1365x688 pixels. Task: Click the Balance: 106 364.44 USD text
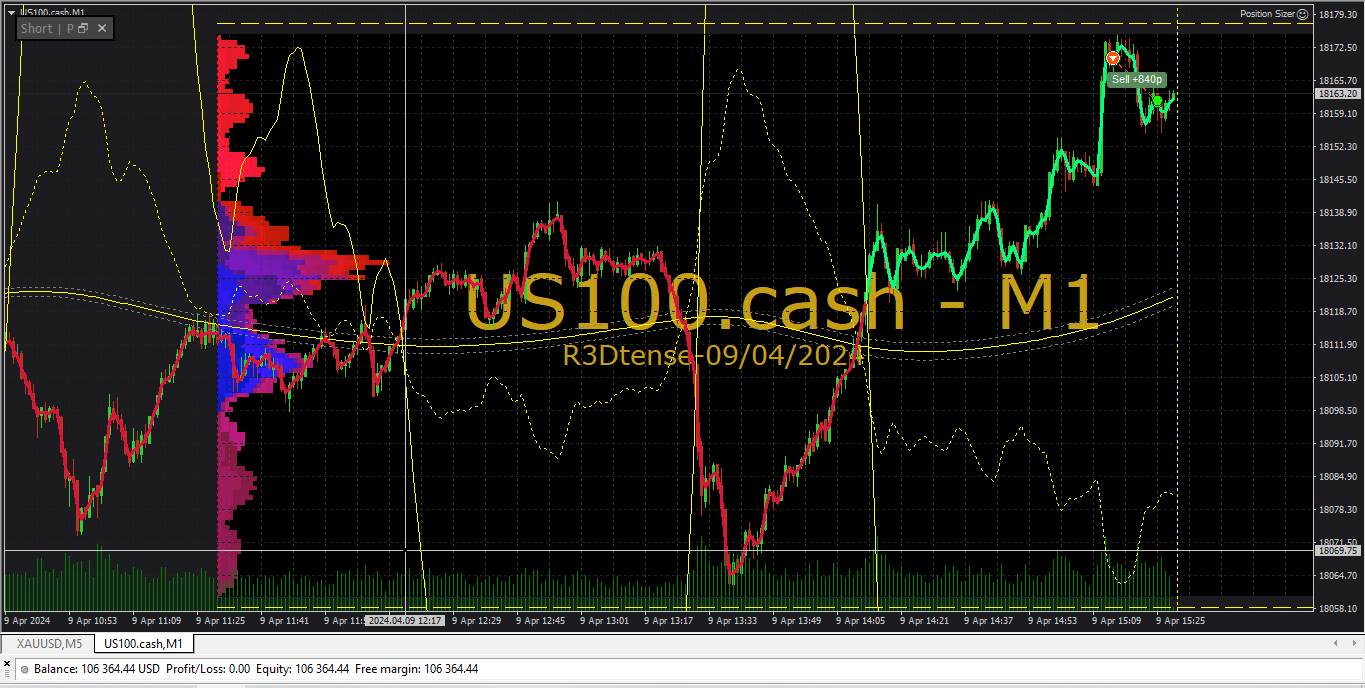(97, 669)
